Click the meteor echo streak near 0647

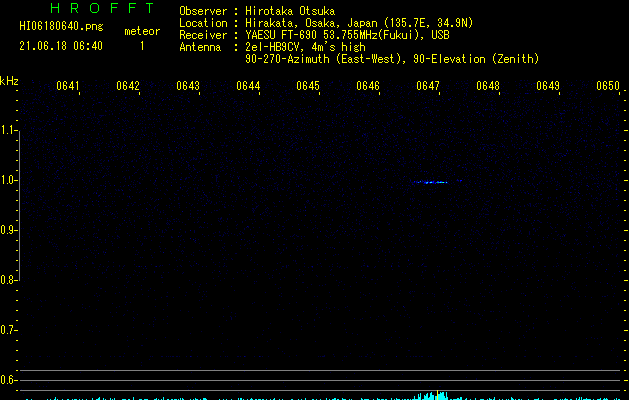click(431, 182)
